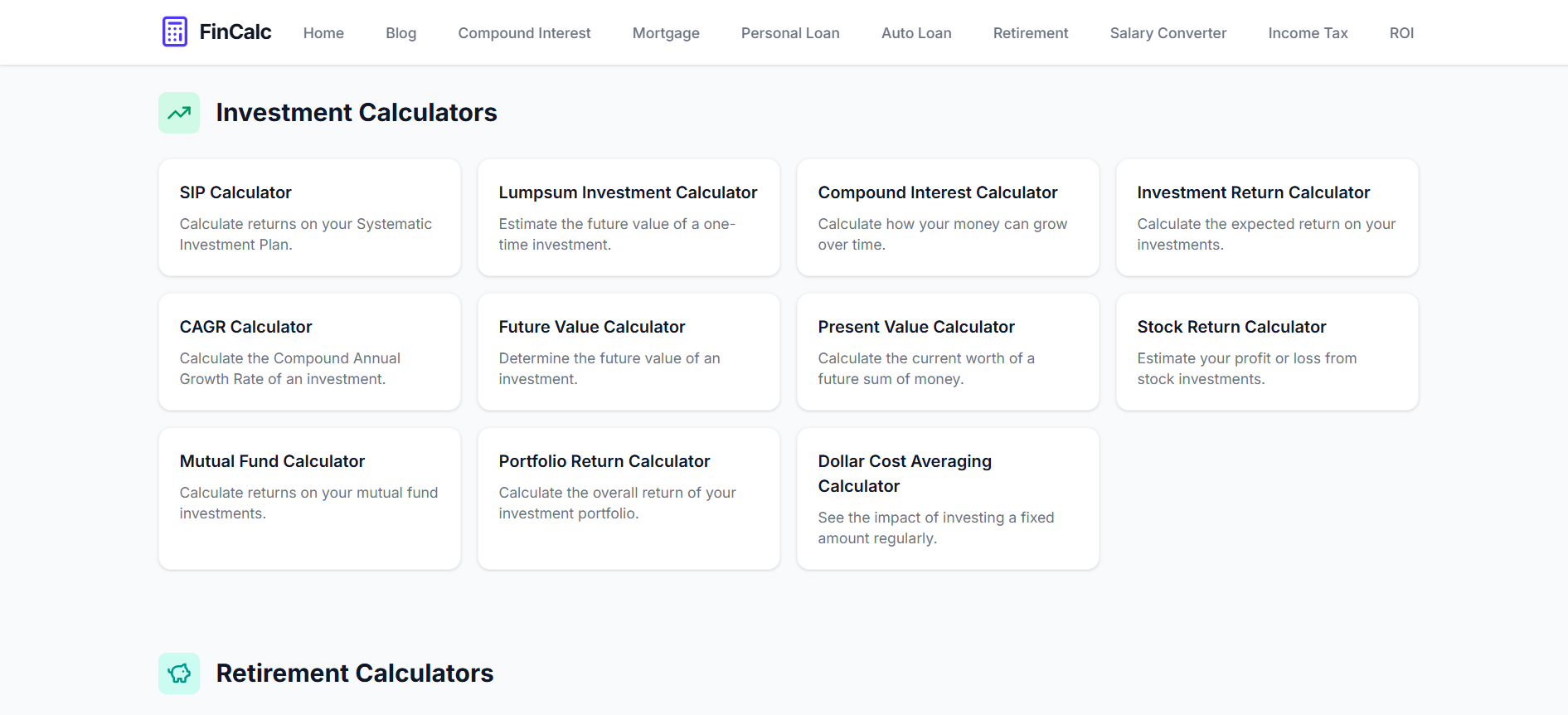Navigate to Personal Loan

click(790, 33)
